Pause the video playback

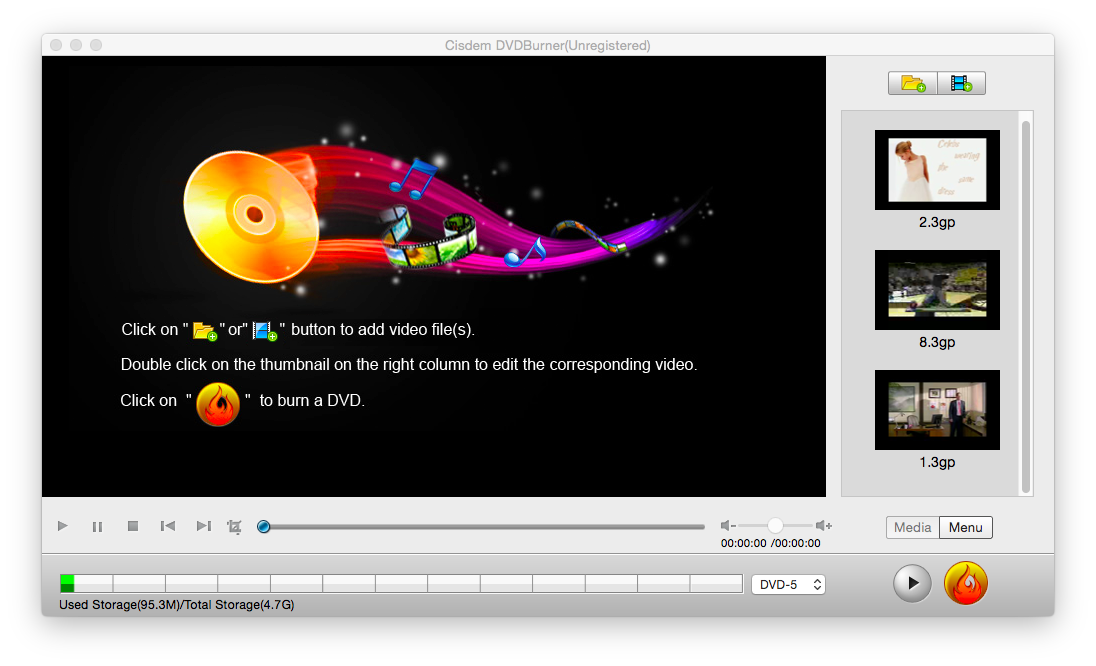(x=97, y=526)
